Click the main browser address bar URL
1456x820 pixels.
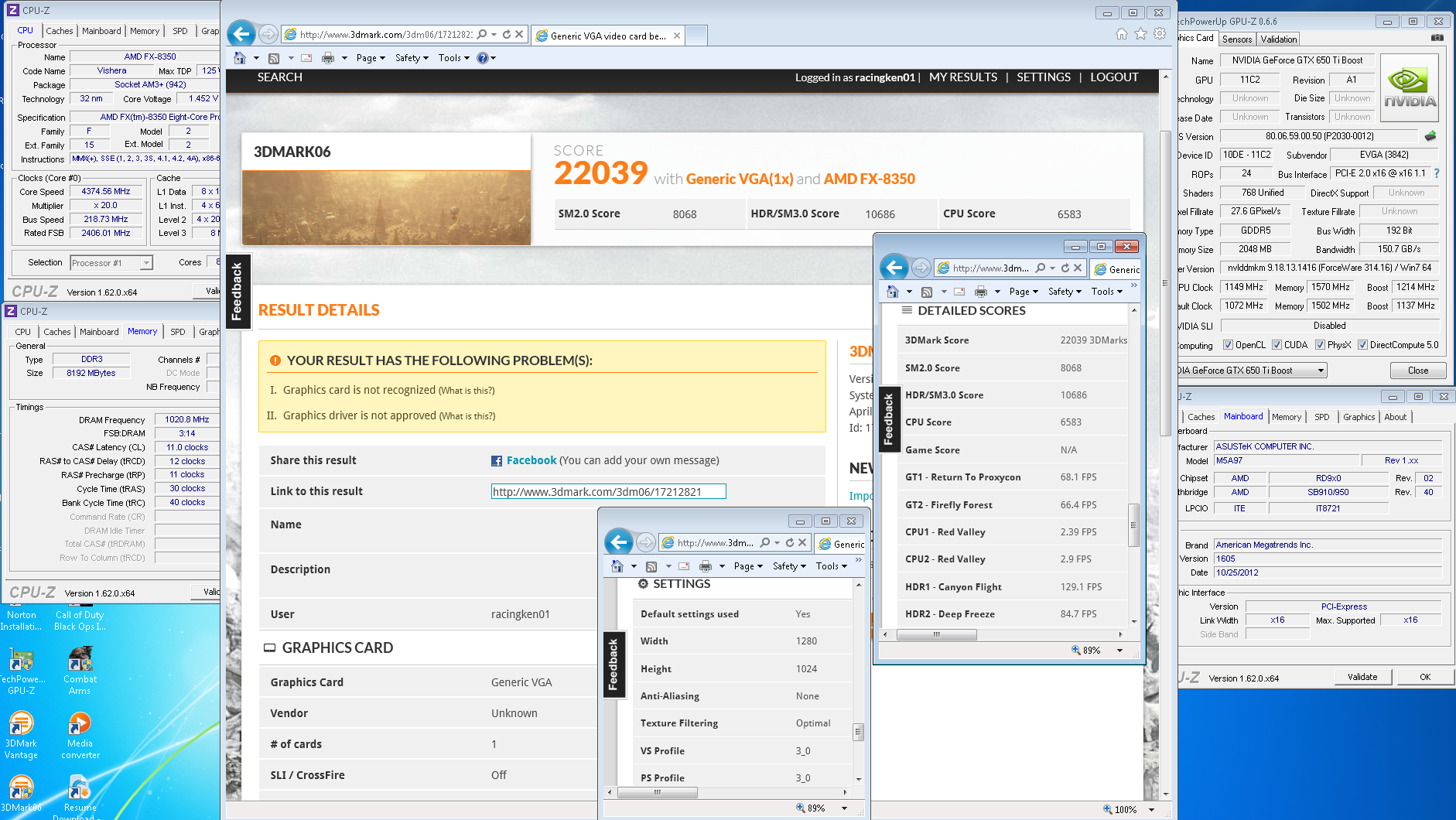(385, 34)
